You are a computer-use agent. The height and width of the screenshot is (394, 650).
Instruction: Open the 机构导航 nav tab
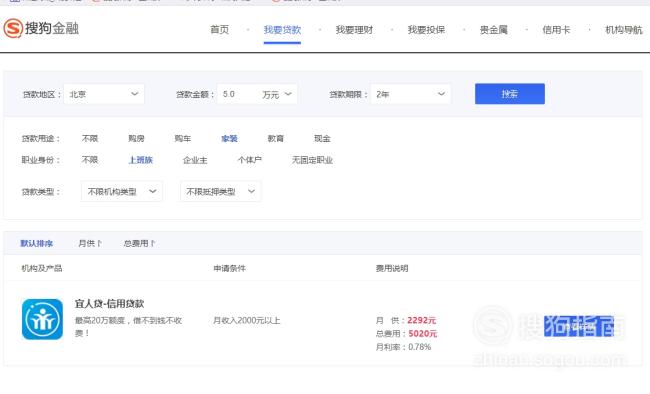(x=624, y=30)
